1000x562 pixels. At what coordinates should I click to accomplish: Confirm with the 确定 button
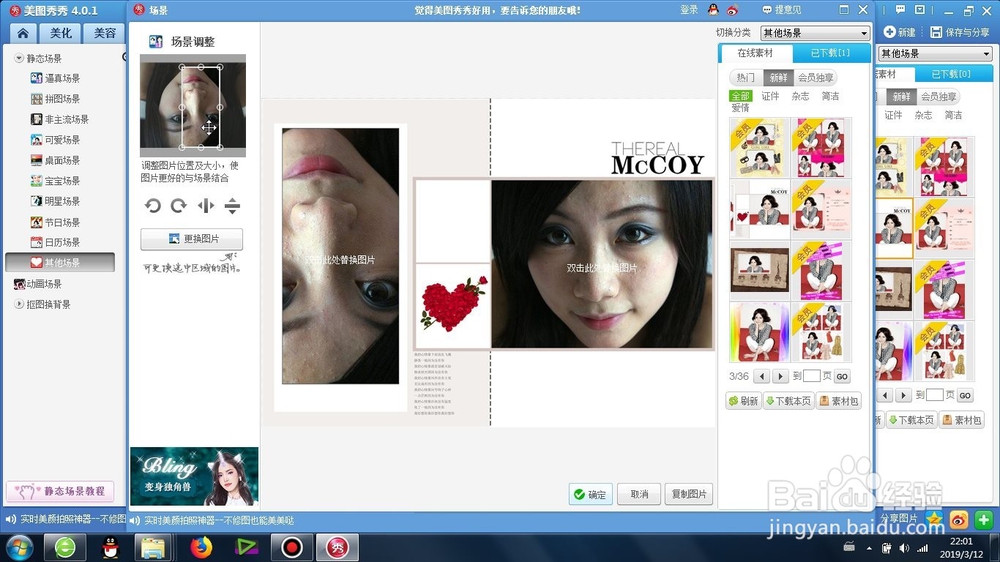(x=590, y=494)
